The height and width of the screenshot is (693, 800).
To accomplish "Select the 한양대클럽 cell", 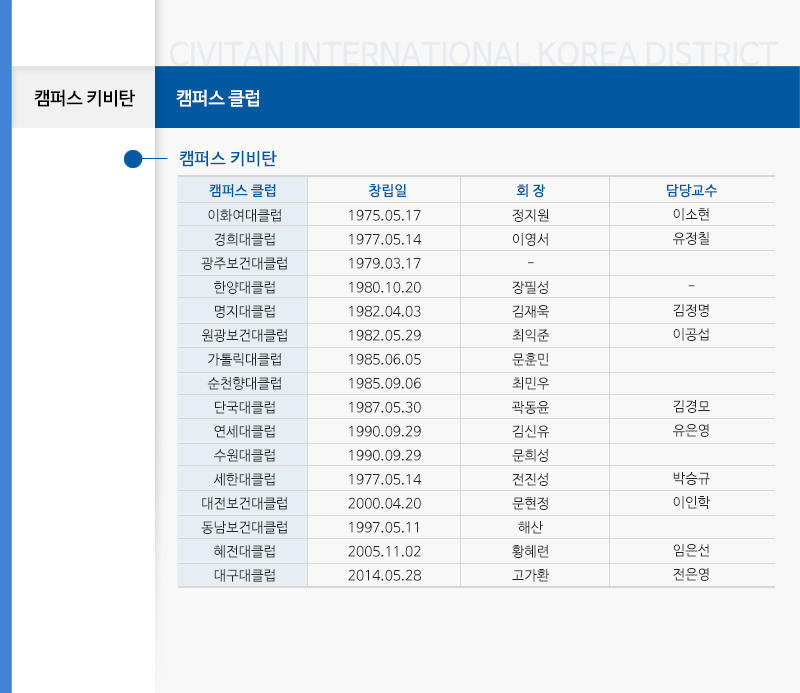I will pyautogui.click(x=244, y=287).
